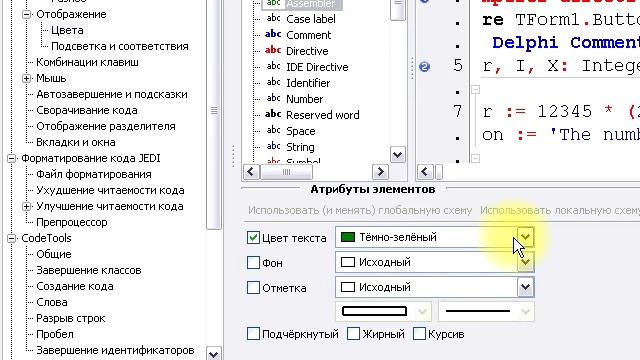
Task: Open Отметка color dropdown arrow
Action: [525, 287]
